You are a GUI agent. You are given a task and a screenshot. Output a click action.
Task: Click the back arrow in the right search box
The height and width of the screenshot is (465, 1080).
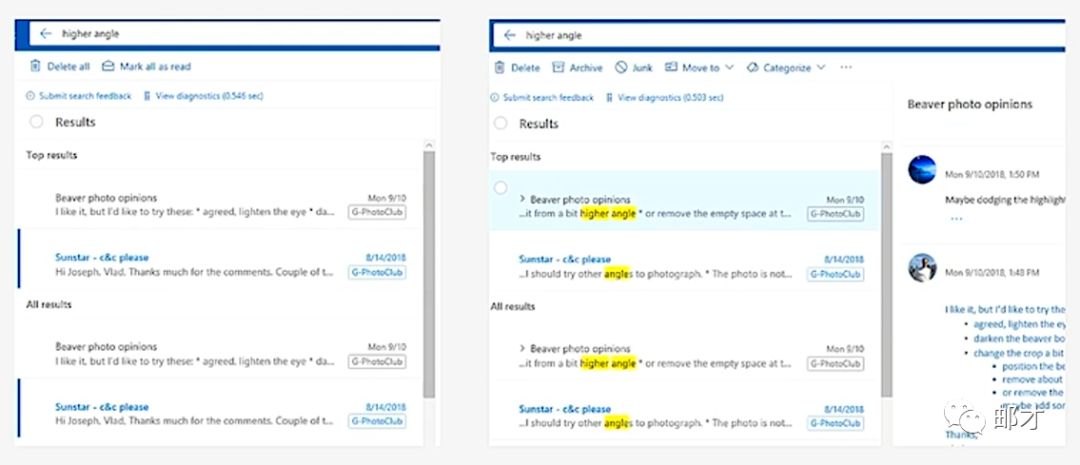click(510, 35)
